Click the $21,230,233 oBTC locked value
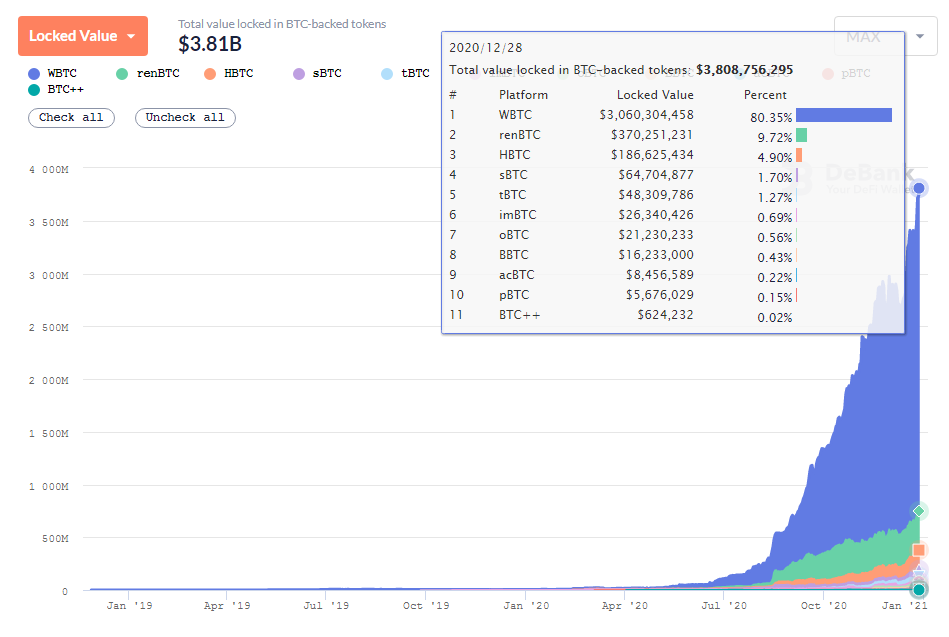949x637 pixels. (x=656, y=235)
